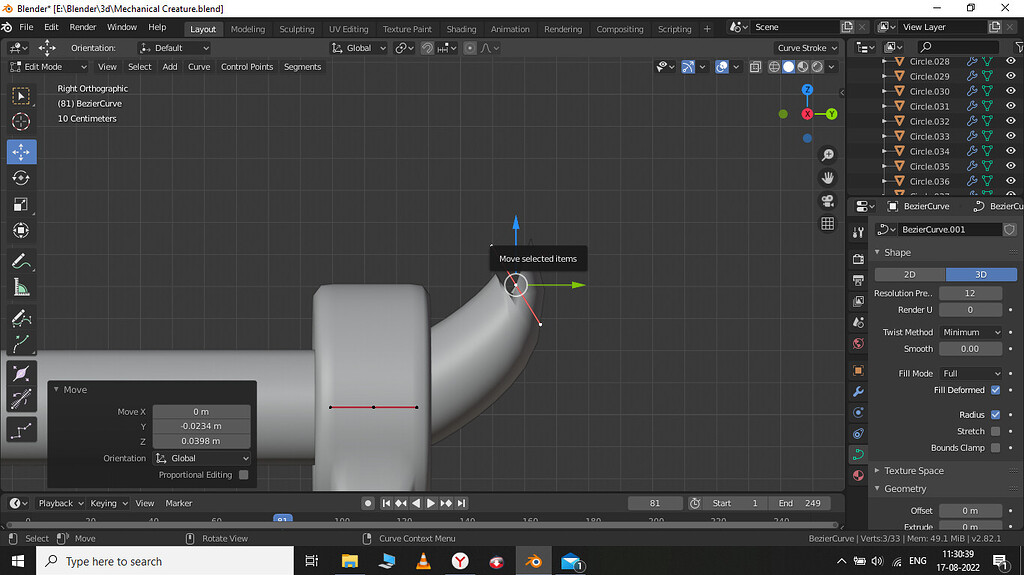Play the animation forward
The image size is (1024, 575).
[x=431, y=503]
